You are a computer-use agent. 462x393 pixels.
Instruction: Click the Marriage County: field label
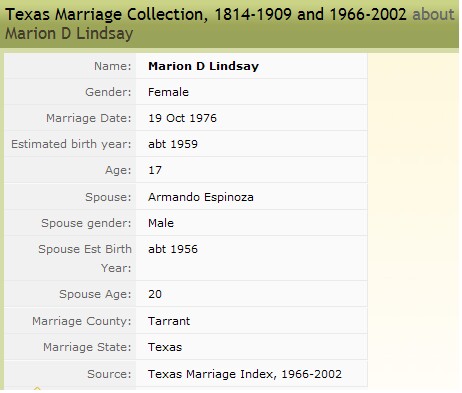coord(82,321)
